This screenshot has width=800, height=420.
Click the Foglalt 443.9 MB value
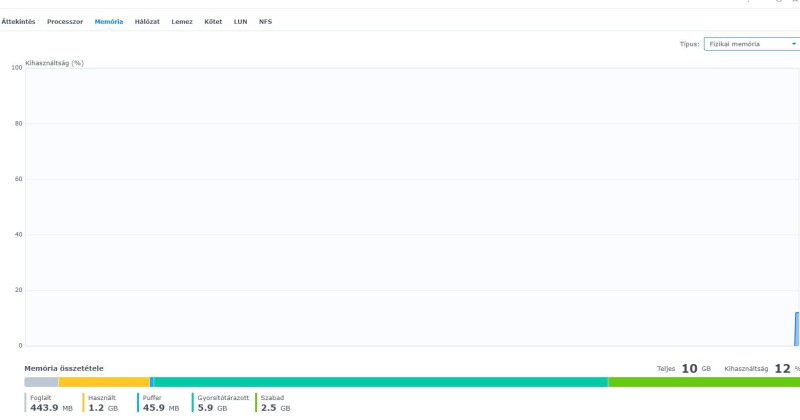[52, 408]
